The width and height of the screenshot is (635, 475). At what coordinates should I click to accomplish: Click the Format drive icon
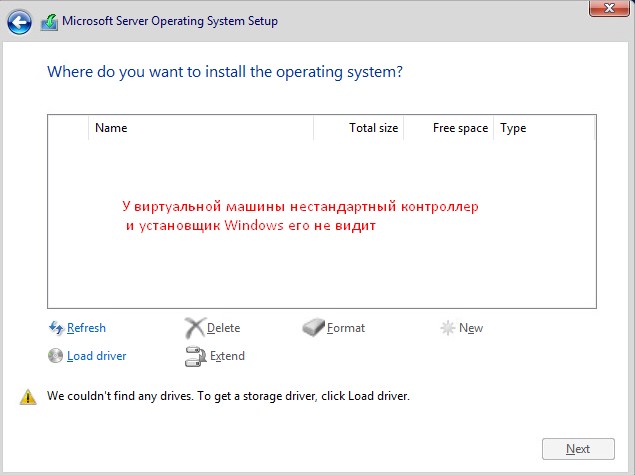313,328
